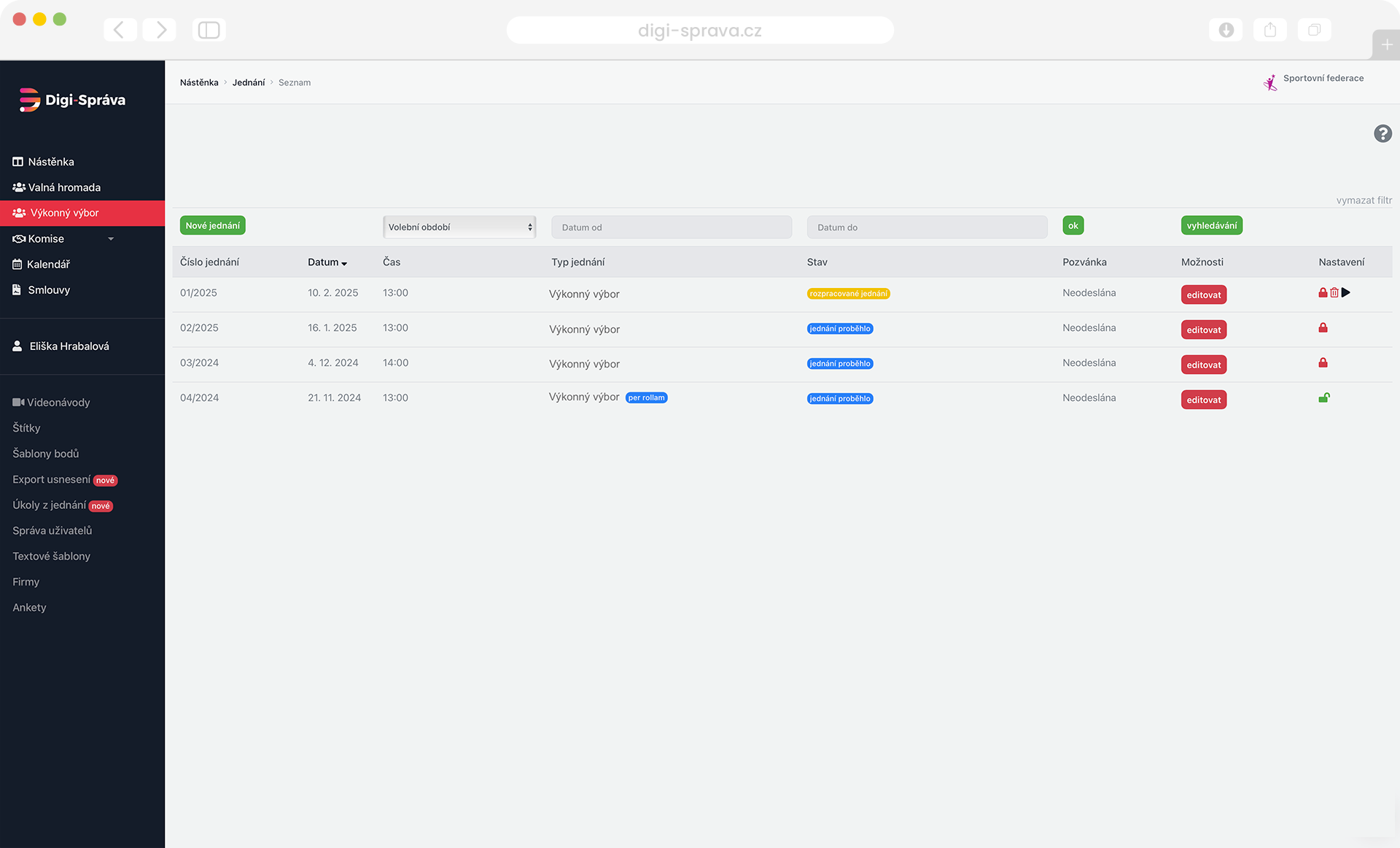Click trash icon for meeting 01/2025
The image size is (1400, 848).
[1334, 292]
